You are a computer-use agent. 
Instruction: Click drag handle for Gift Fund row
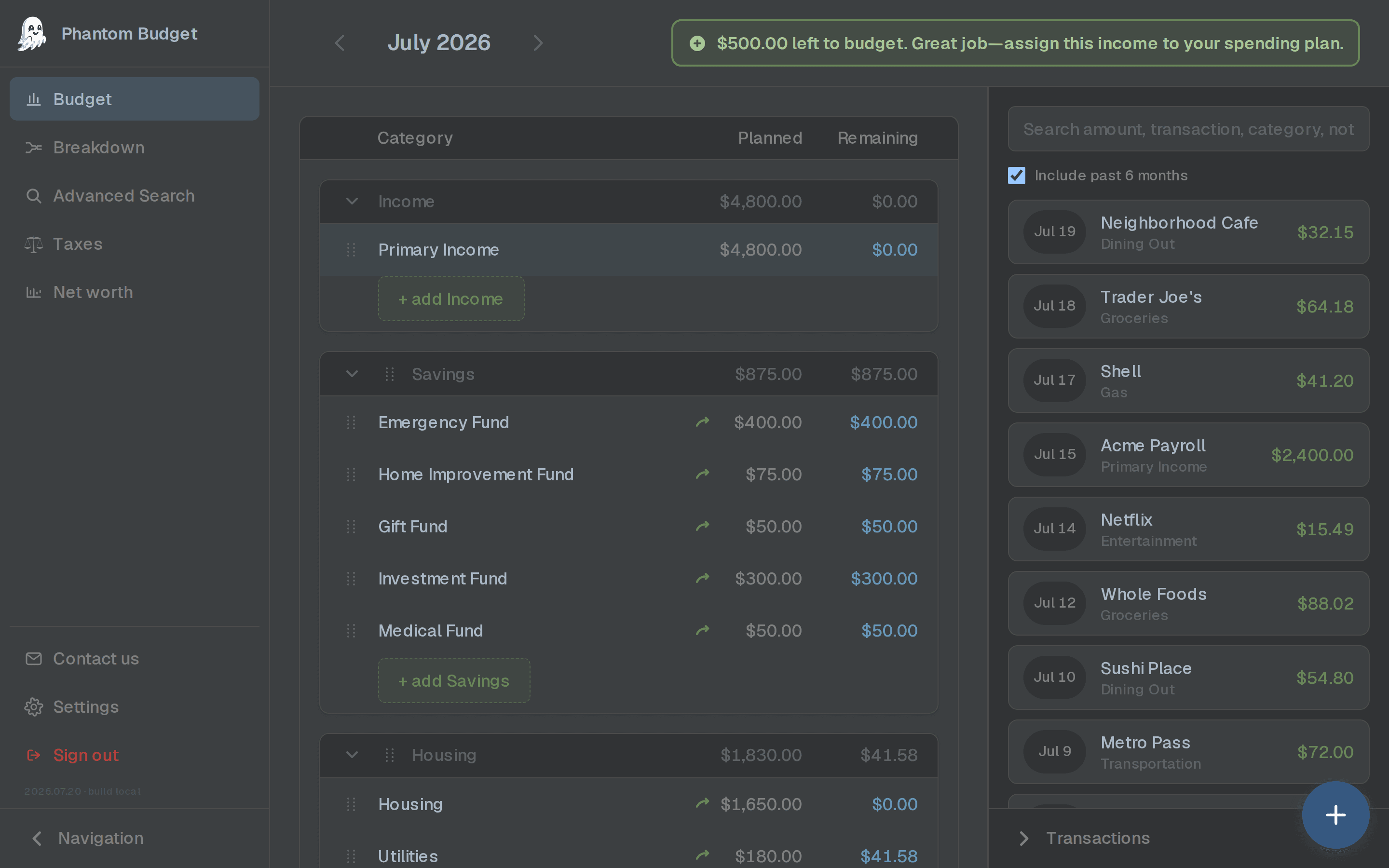click(x=351, y=527)
